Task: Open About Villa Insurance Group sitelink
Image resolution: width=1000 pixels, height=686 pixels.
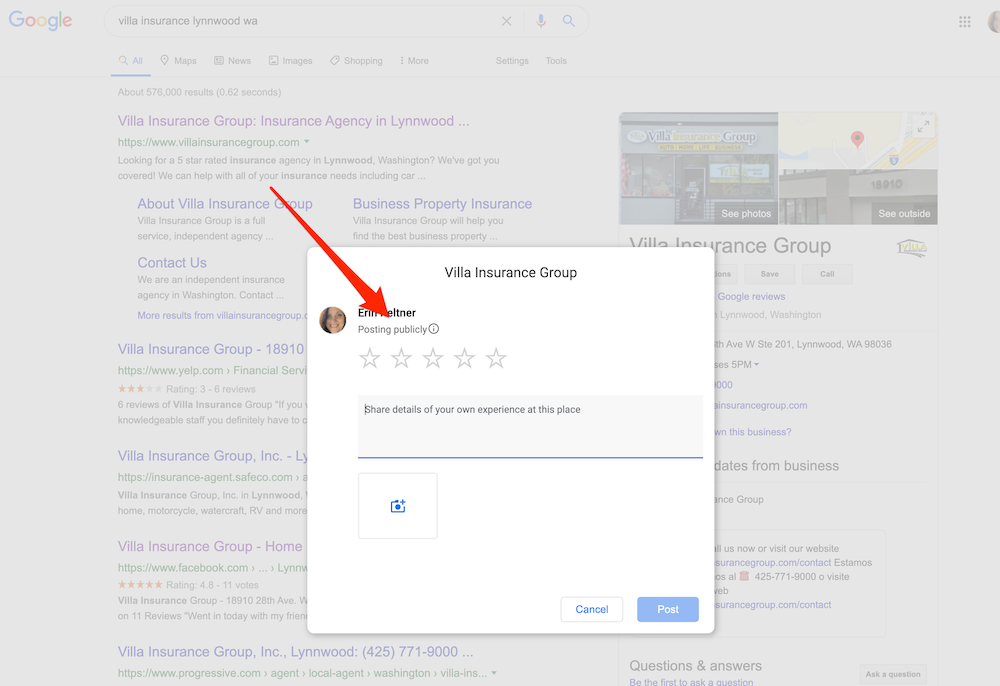Action: [225, 204]
